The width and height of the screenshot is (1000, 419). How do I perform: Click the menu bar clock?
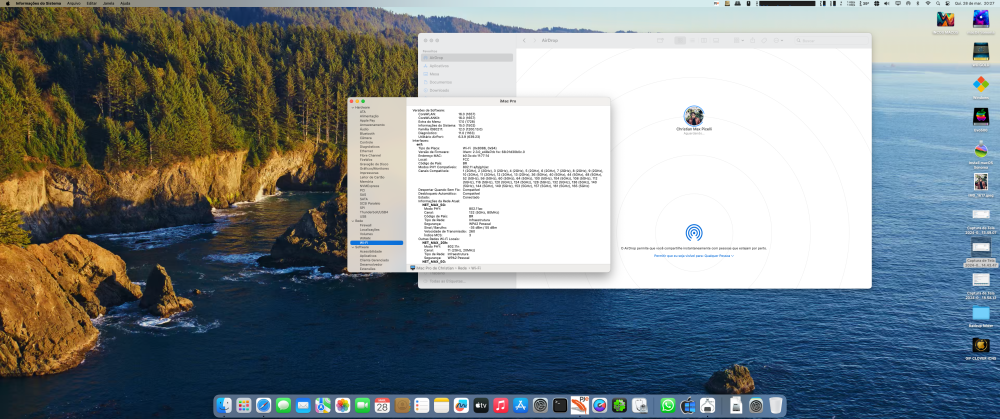click(973, 3)
